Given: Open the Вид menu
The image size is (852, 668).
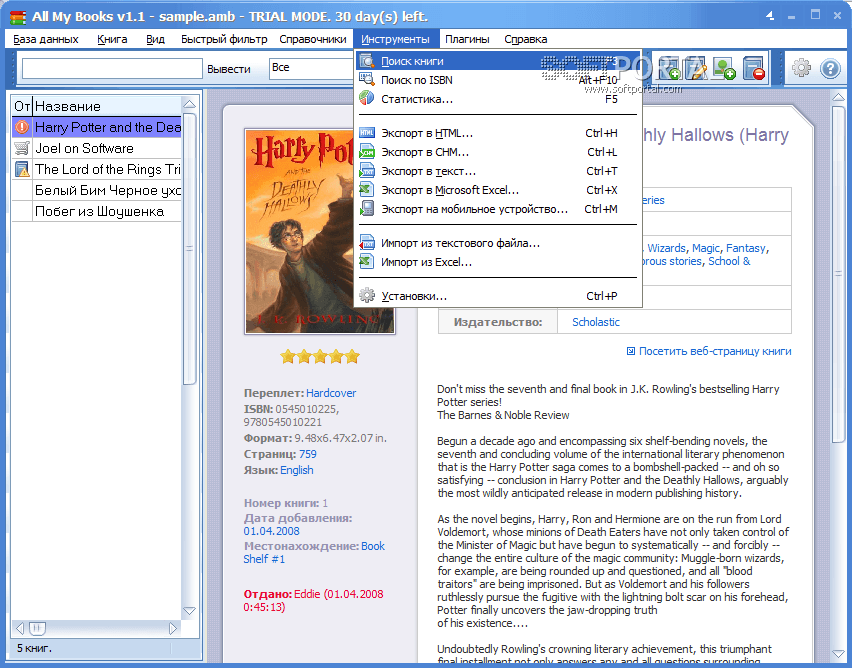Looking at the screenshot, I should tap(155, 39).
